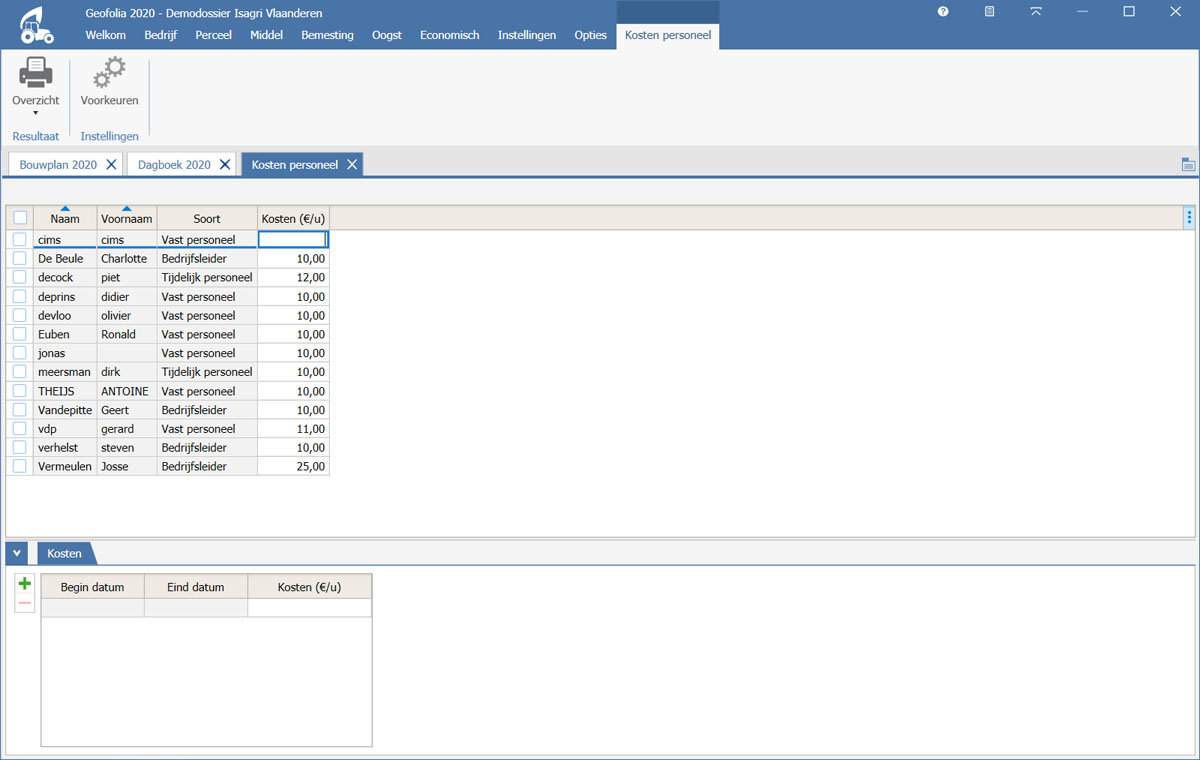Open the tab list icon at right
This screenshot has height=760, width=1200.
pos(1188,165)
